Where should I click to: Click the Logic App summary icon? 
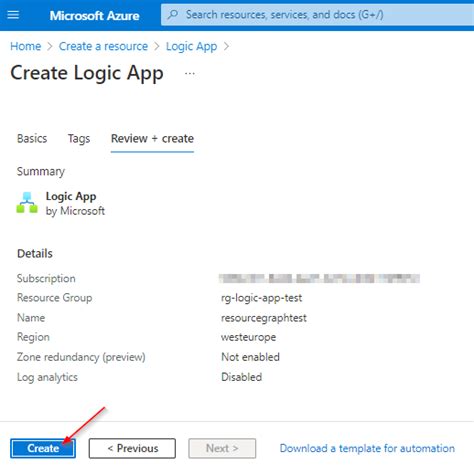(x=27, y=202)
